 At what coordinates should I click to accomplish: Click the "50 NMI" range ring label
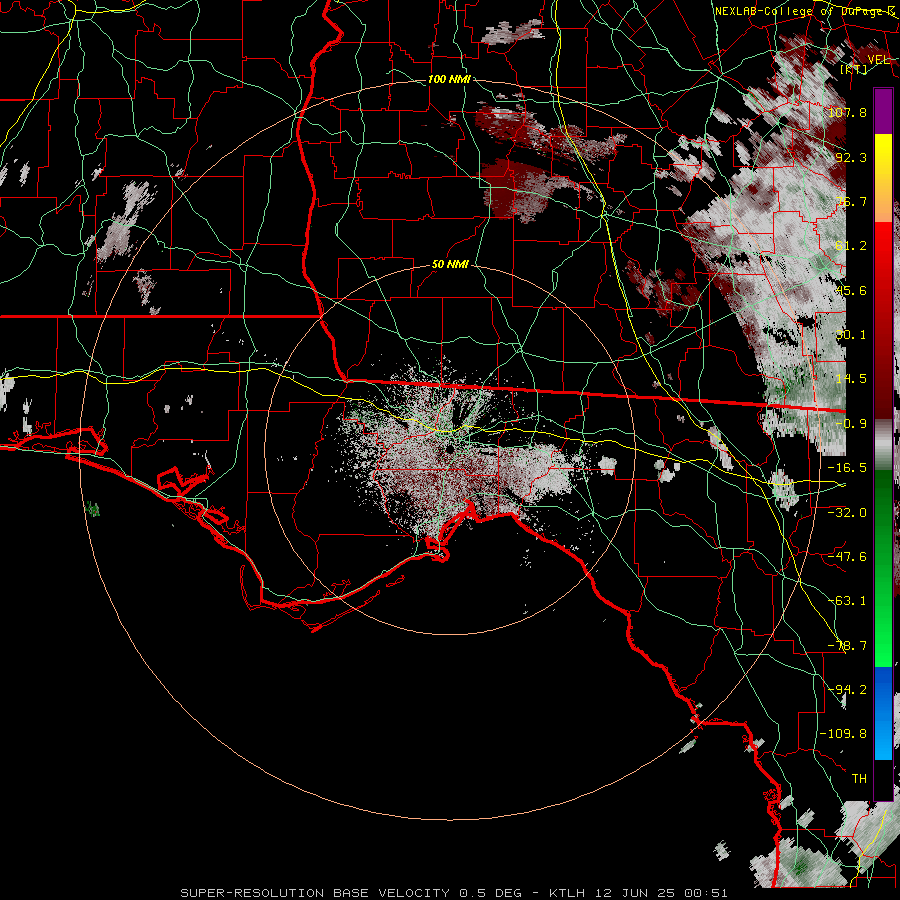450,264
